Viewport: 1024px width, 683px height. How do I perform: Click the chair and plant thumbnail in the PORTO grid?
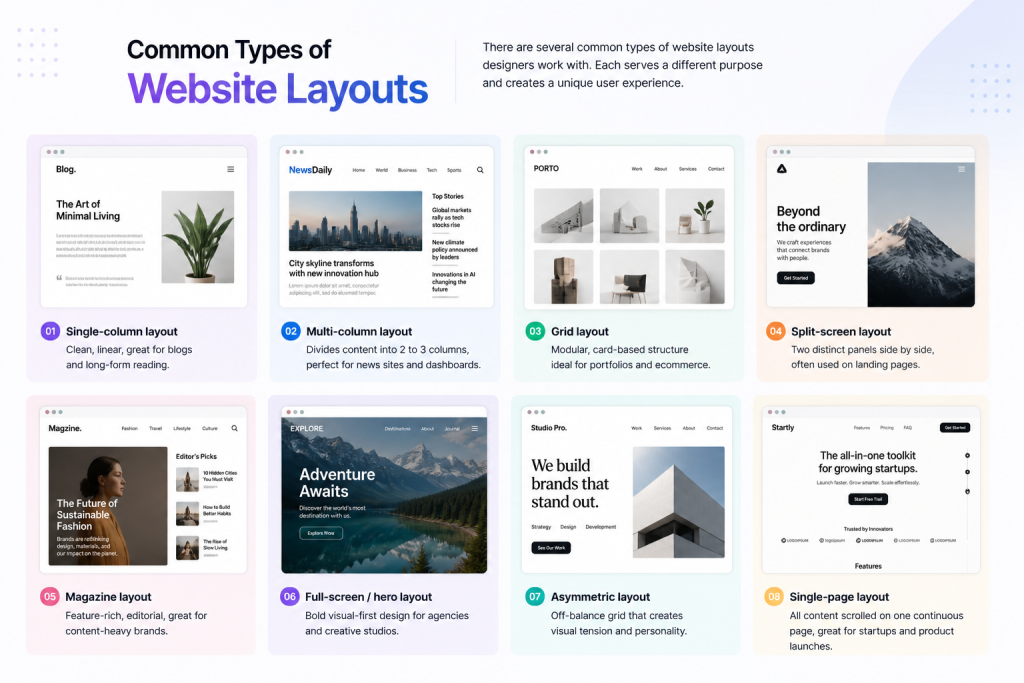(695, 215)
